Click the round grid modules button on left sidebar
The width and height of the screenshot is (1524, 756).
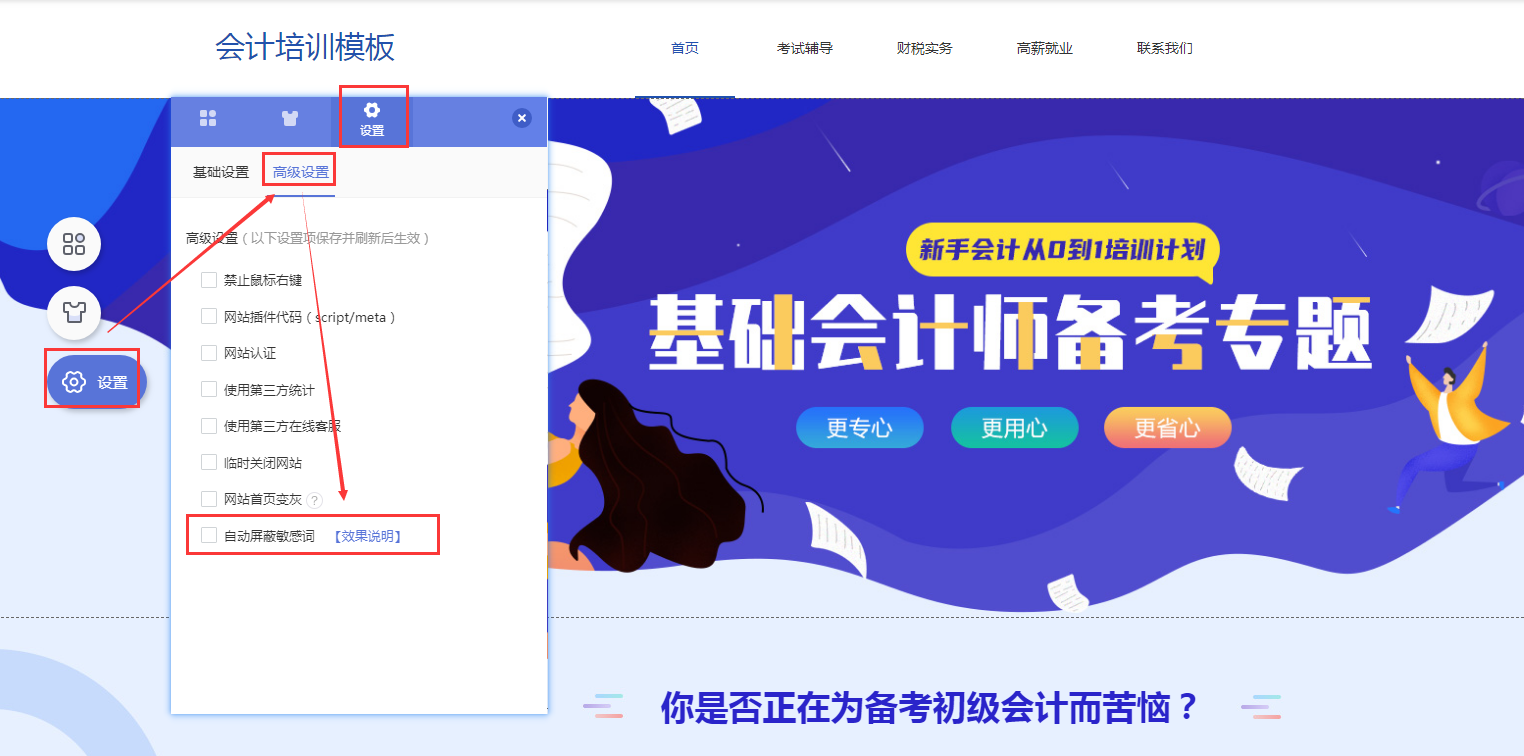click(74, 244)
